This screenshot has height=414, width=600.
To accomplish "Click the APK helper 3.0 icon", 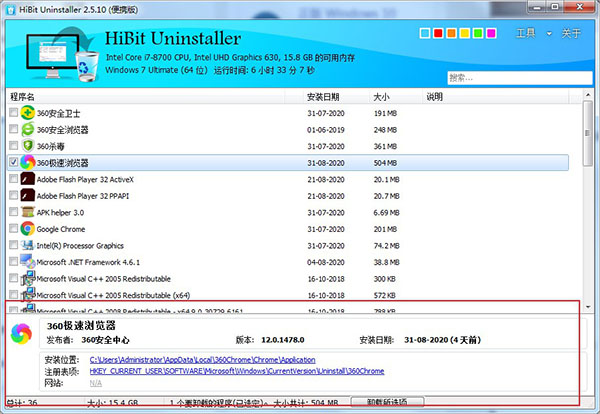I will tap(28, 212).
